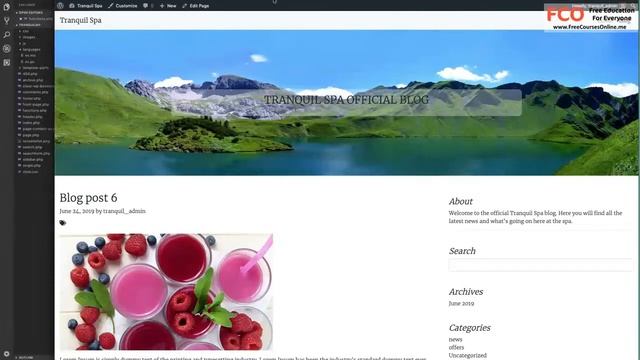Click the Search input field in the blog sidebar
Image resolution: width=640 pixels, height=360 pixels.
pyautogui.click(x=541, y=265)
